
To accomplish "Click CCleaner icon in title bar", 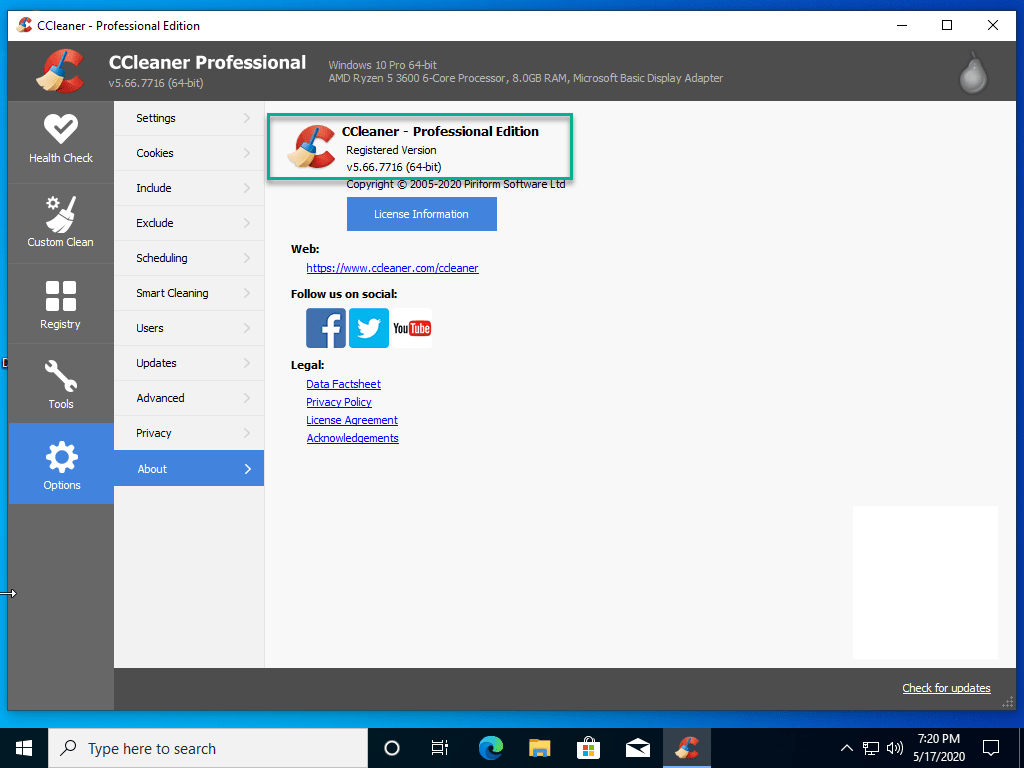I will pos(24,25).
